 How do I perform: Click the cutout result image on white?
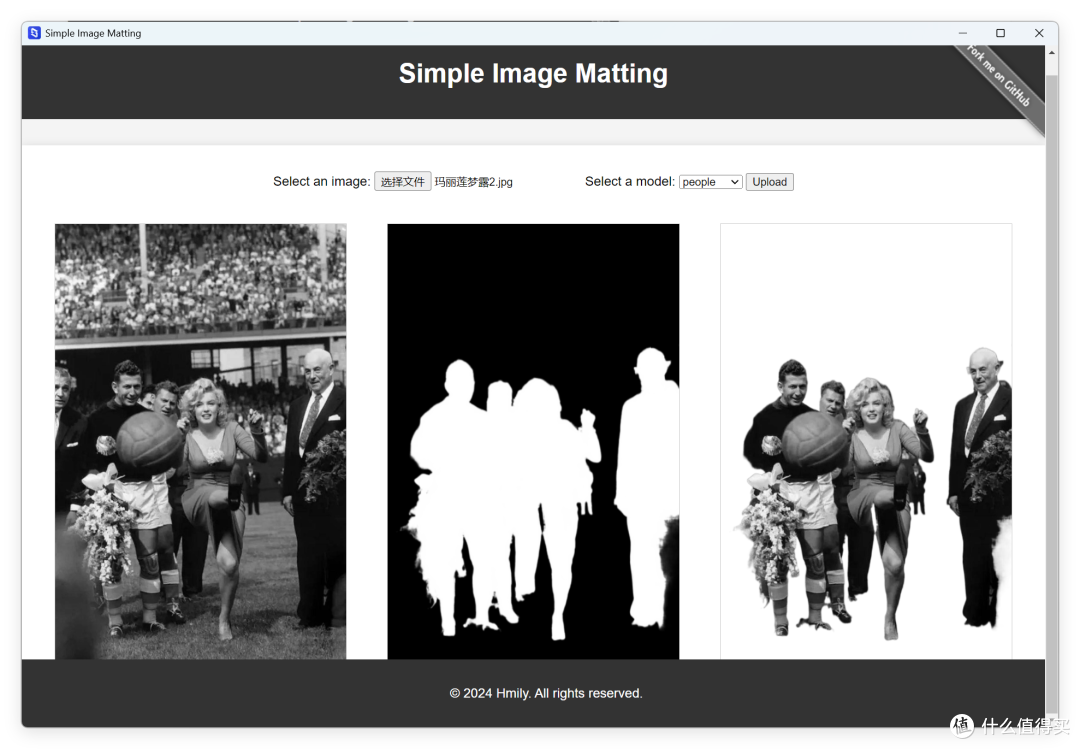coord(866,441)
